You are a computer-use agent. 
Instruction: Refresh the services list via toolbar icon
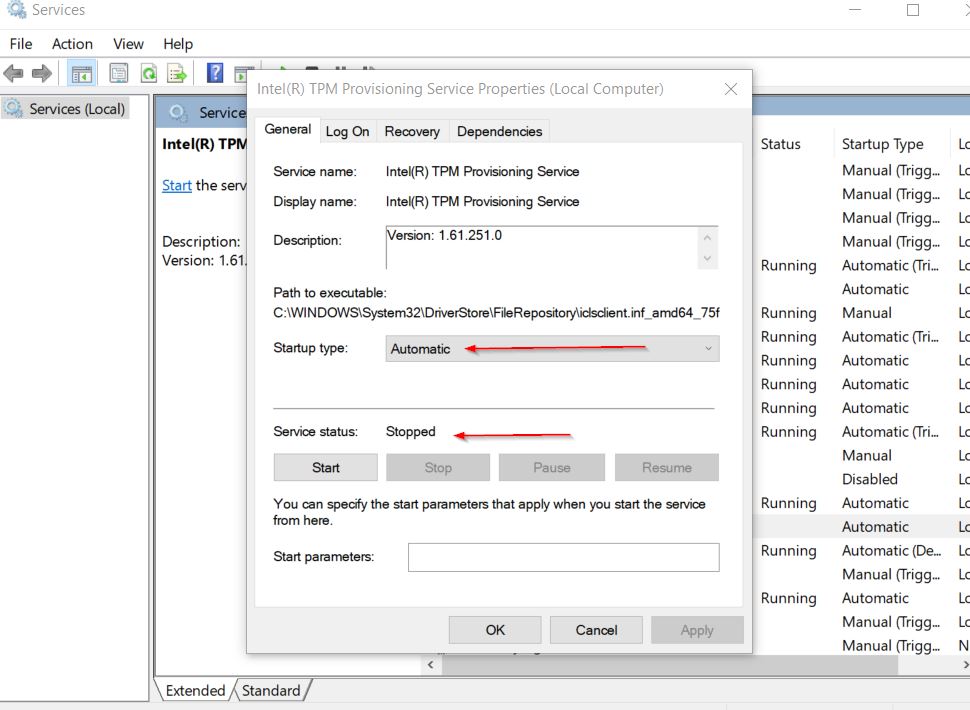pos(148,74)
